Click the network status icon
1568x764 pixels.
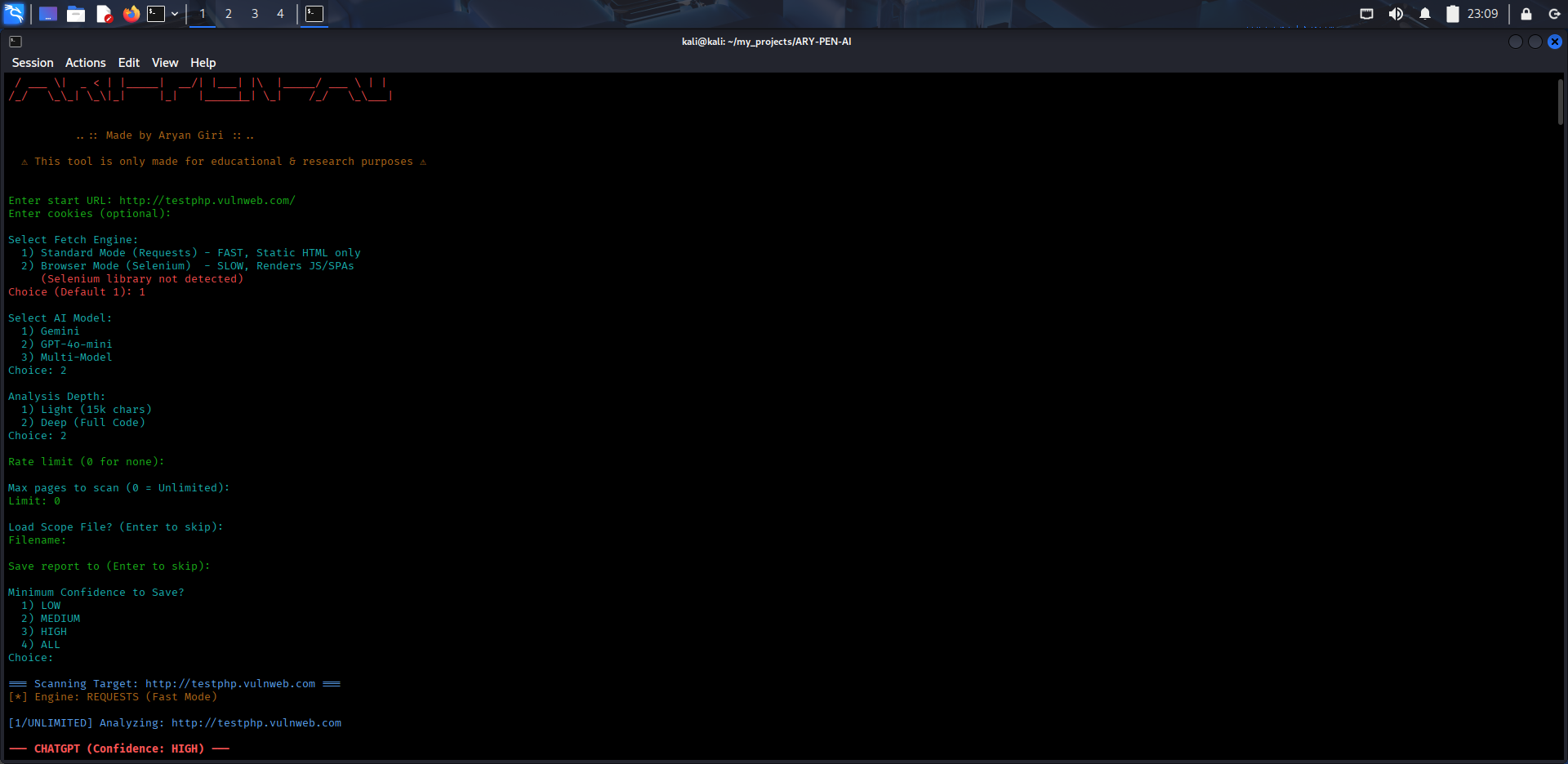coord(1366,13)
